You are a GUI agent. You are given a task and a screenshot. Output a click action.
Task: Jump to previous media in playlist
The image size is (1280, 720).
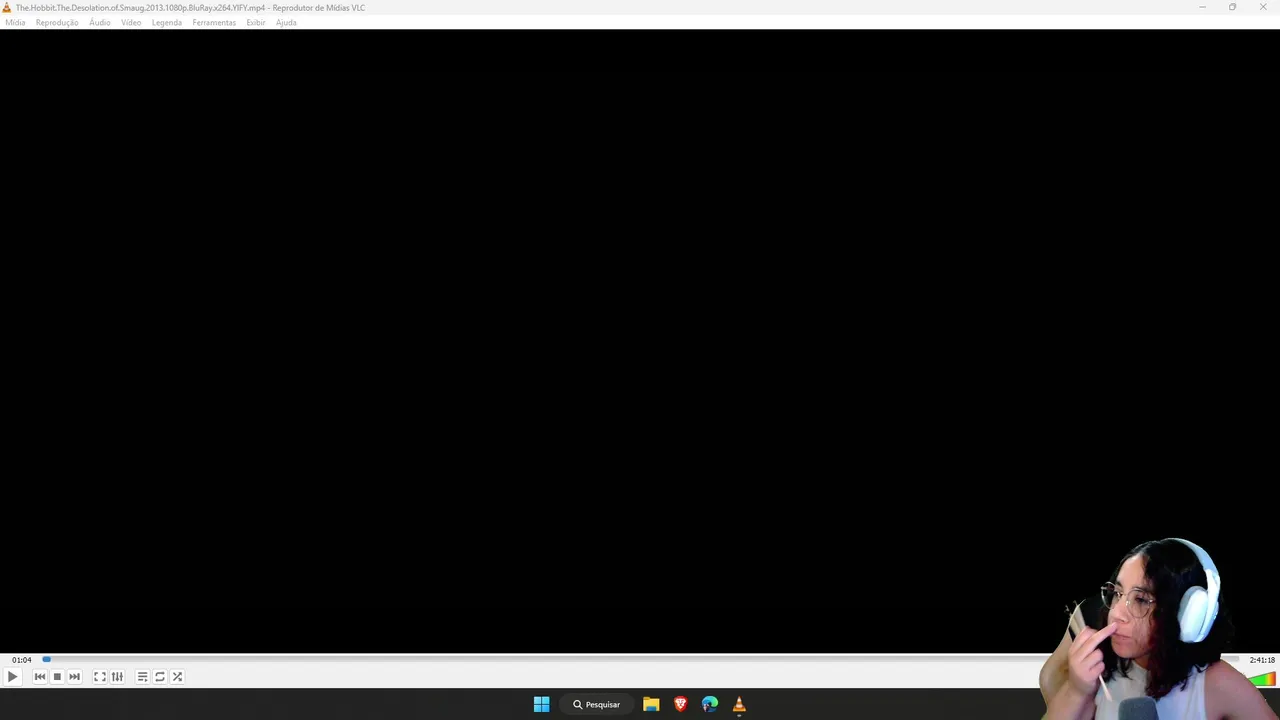pyautogui.click(x=40, y=677)
